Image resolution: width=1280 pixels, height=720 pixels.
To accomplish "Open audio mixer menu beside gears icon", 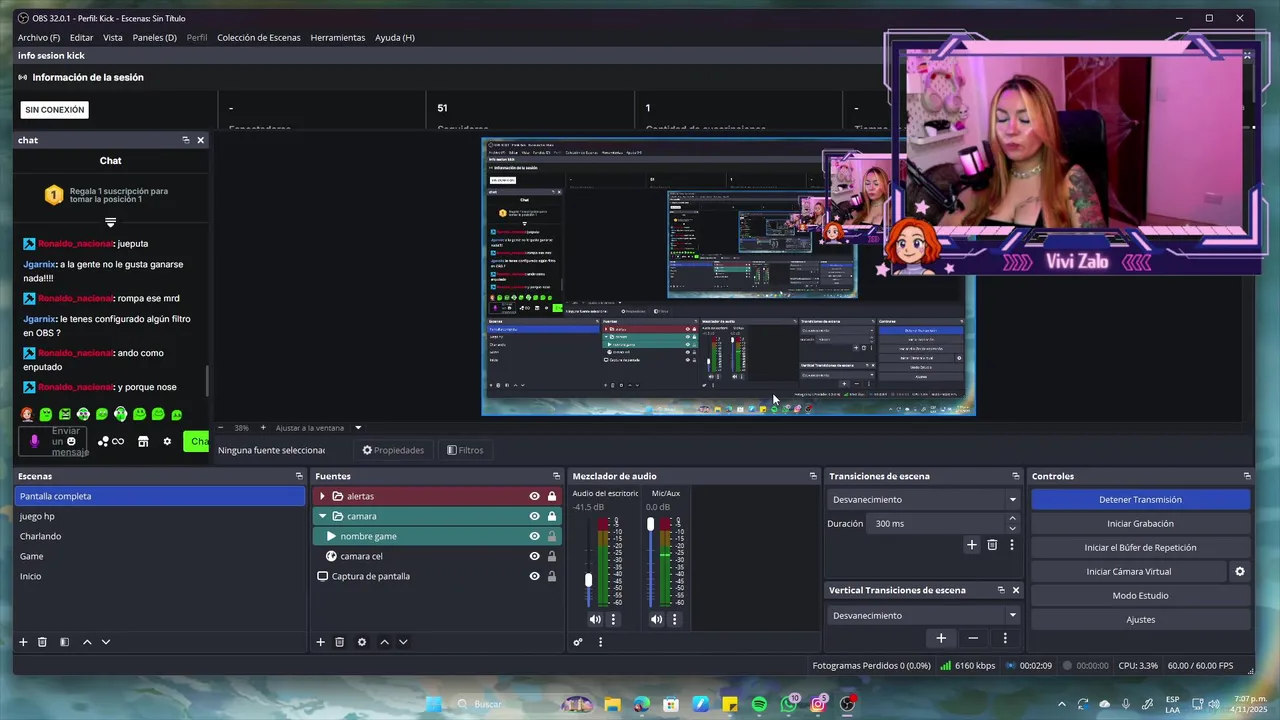I will [600, 642].
